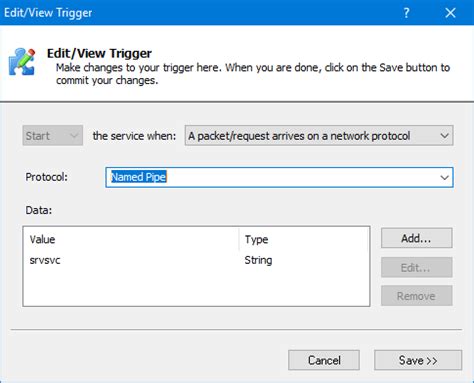Select the srvsvc row in Data list

pos(196,260)
